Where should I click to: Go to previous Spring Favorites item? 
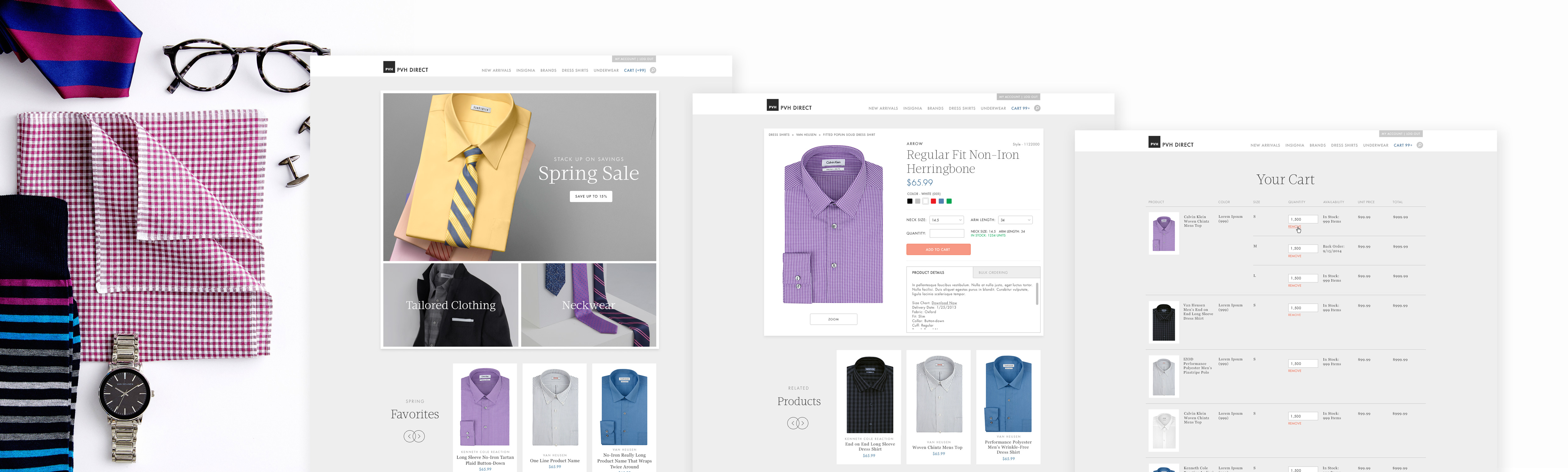410,436
